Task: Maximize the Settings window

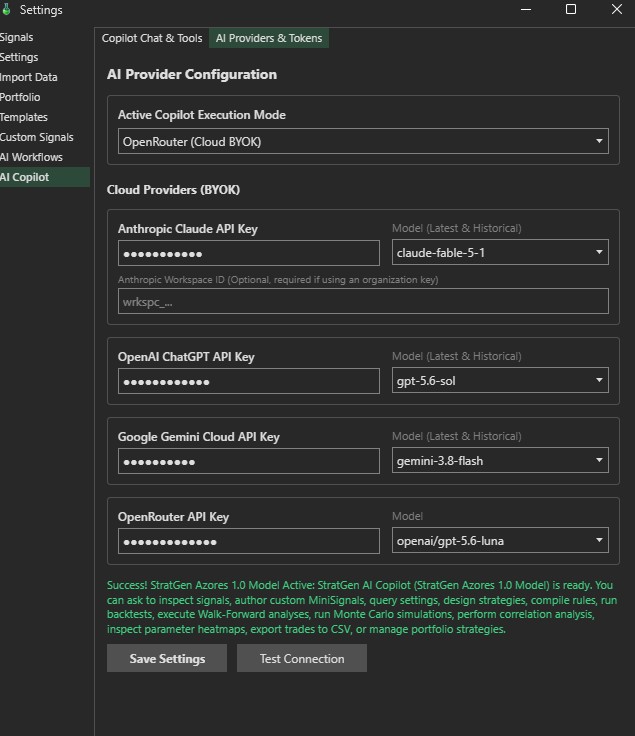Action: [571, 9]
